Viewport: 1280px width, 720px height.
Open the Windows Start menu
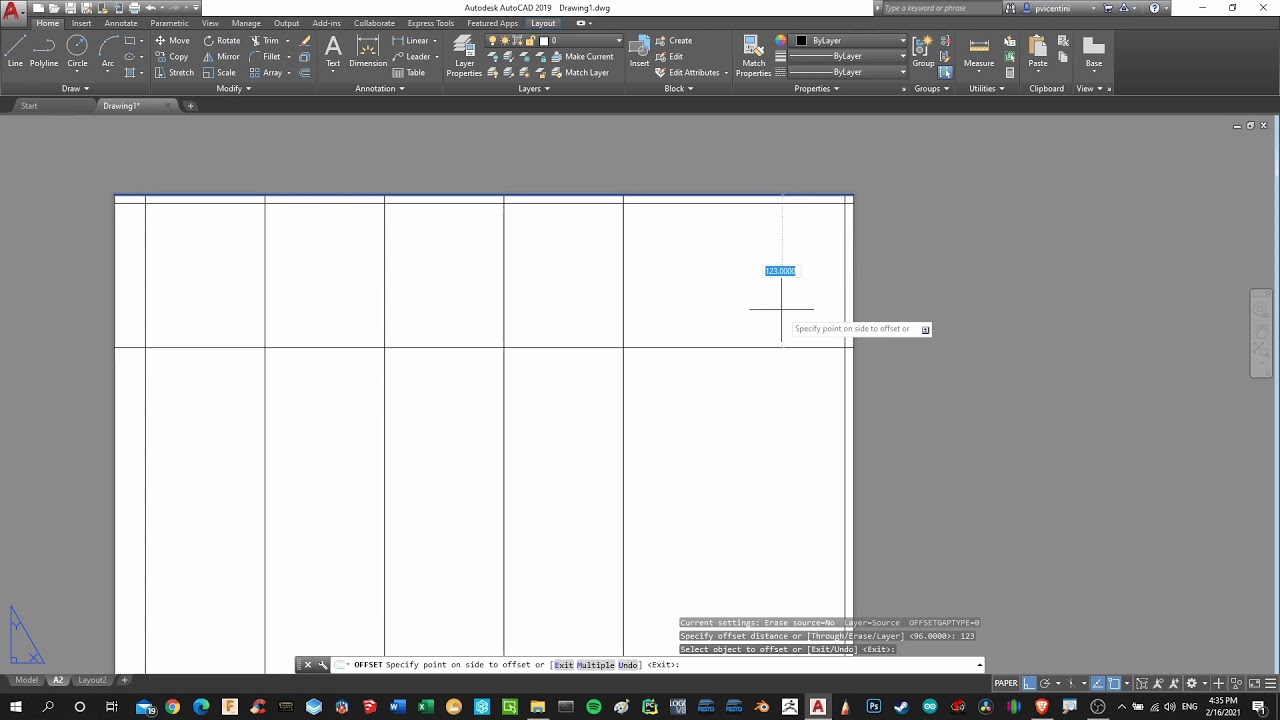coord(16,707)
